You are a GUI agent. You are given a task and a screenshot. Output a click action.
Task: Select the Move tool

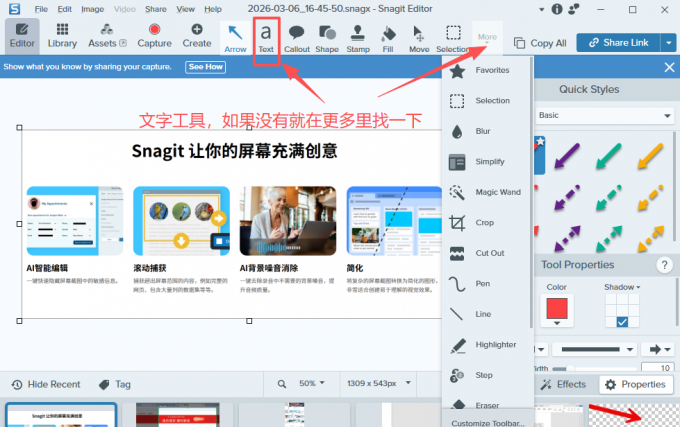pos(419,38)
